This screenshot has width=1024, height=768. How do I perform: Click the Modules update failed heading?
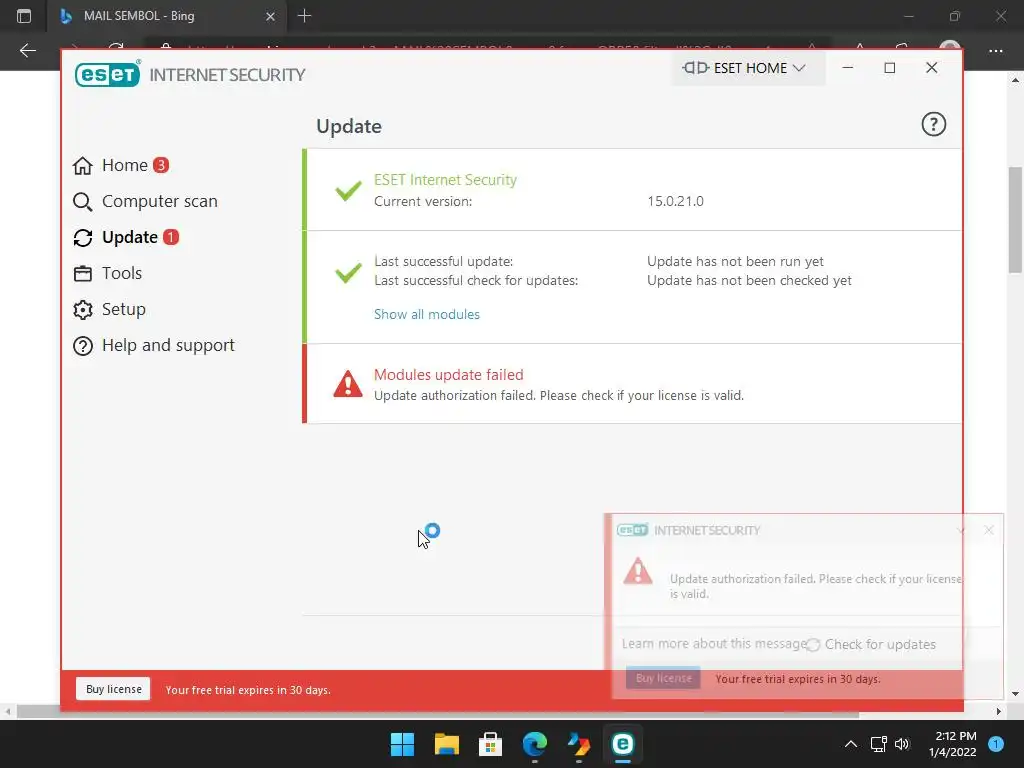(448, 375)
